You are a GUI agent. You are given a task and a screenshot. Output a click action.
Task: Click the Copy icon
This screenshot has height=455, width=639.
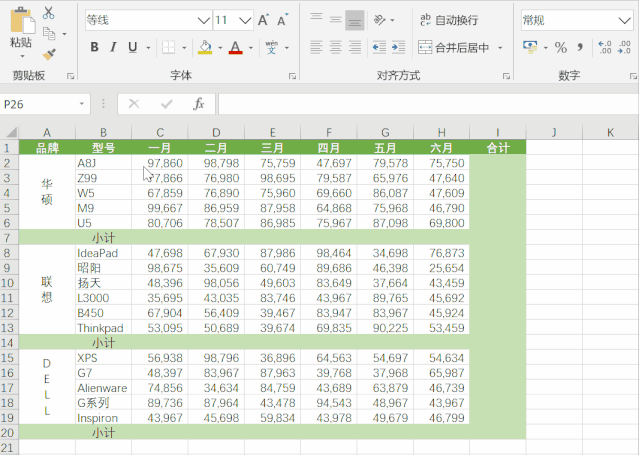tap(49, 34)
